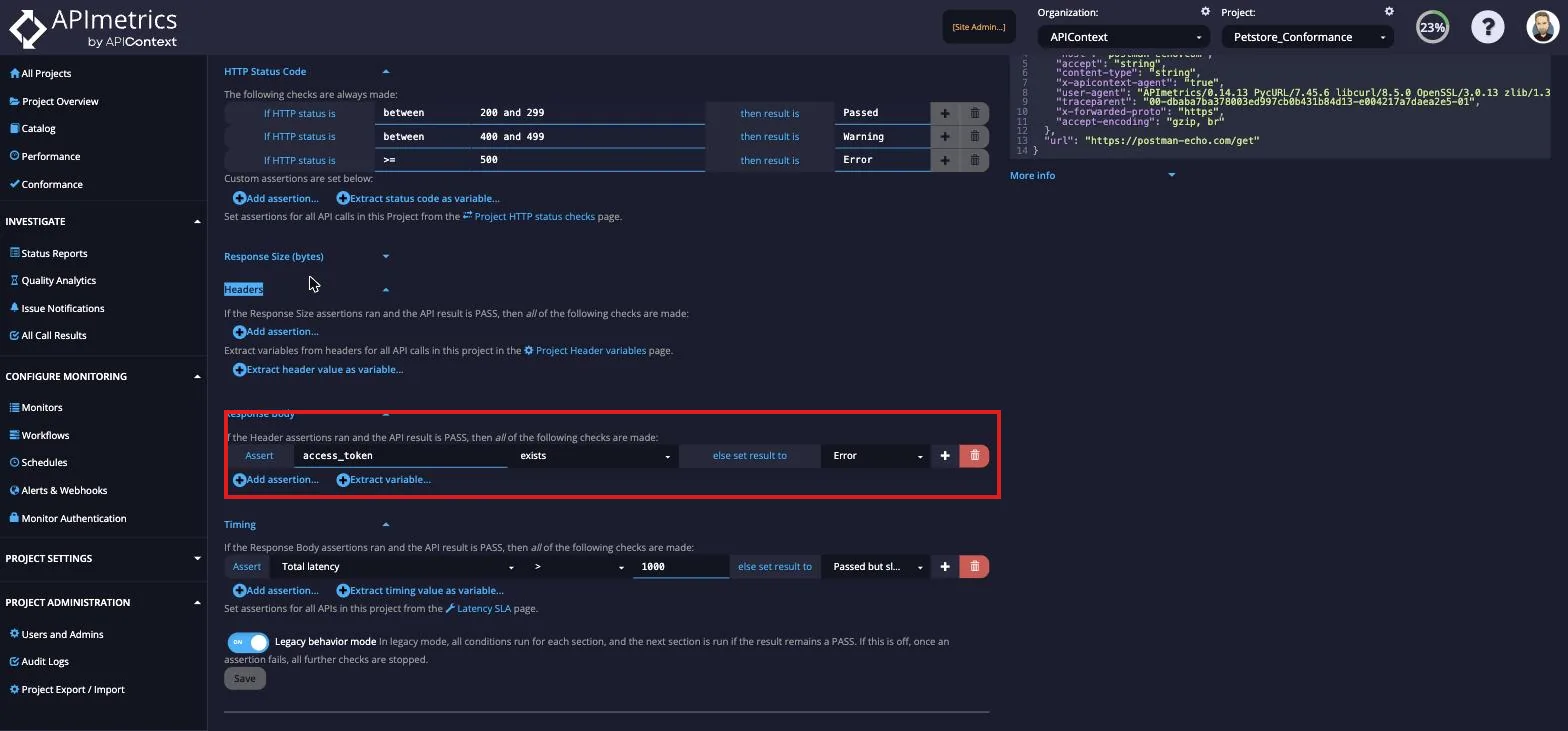Delete the 400 and 499 status check
The height and width of the screenshot is (731, 1568).
click(975, 136)
